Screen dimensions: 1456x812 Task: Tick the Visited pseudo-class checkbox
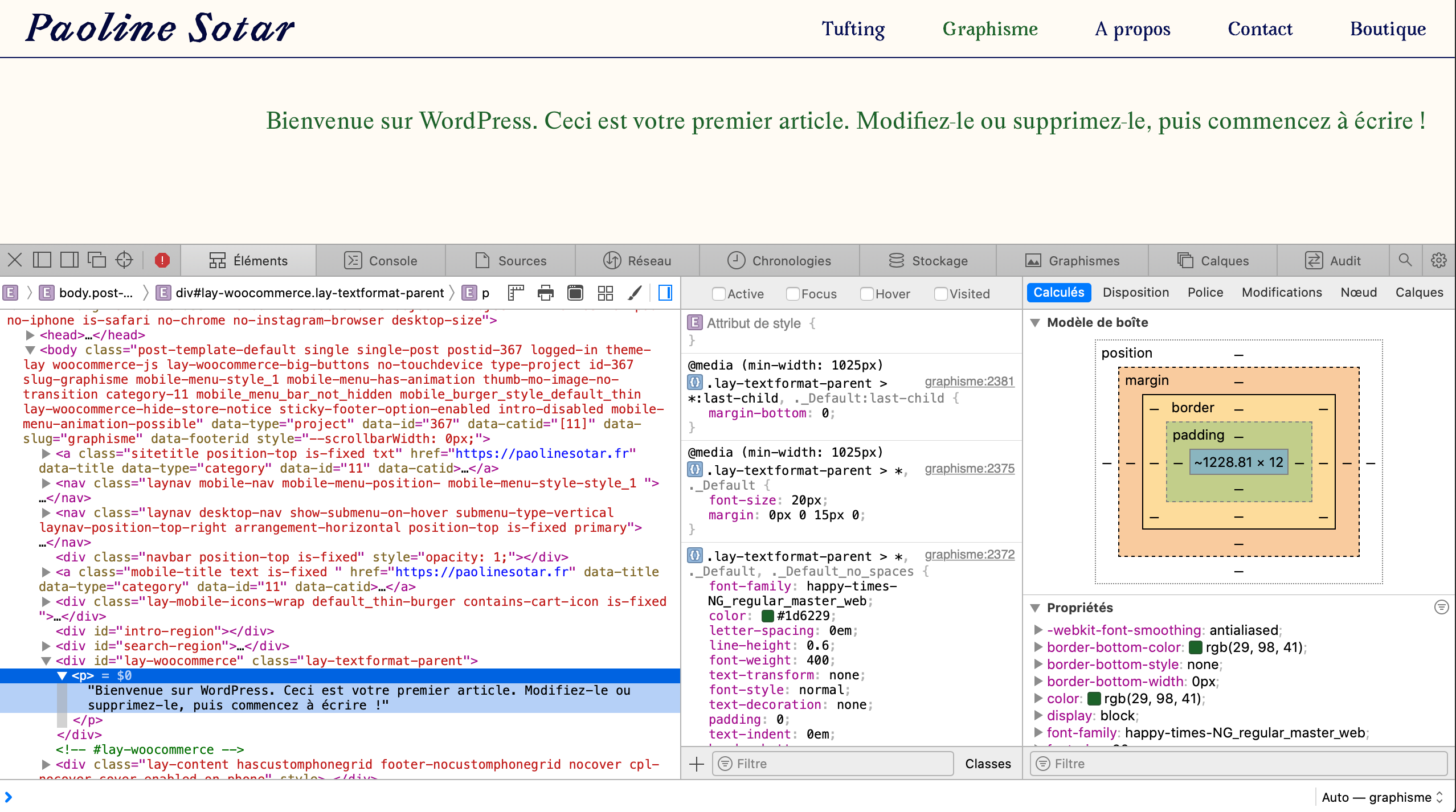click(940, 294)
